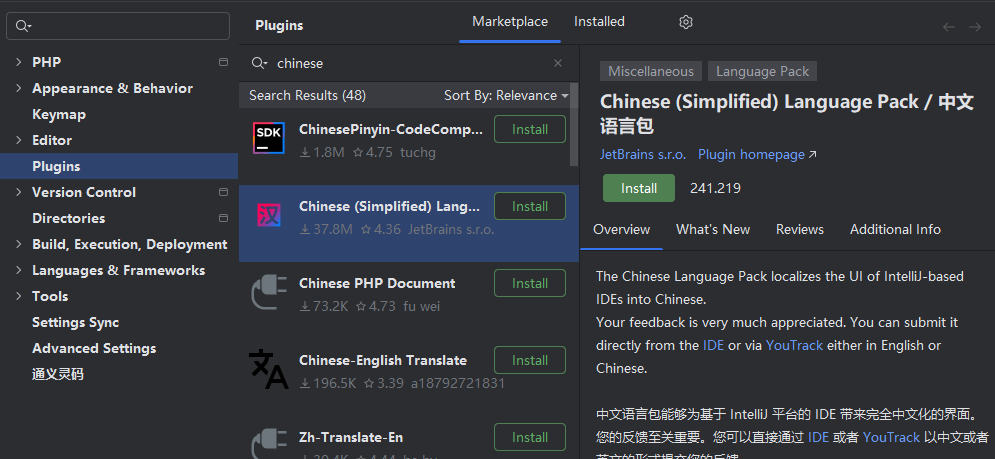The image size is (995, 459).
Task: Click the Chinese-English Translate title
Action: [383, 360]
